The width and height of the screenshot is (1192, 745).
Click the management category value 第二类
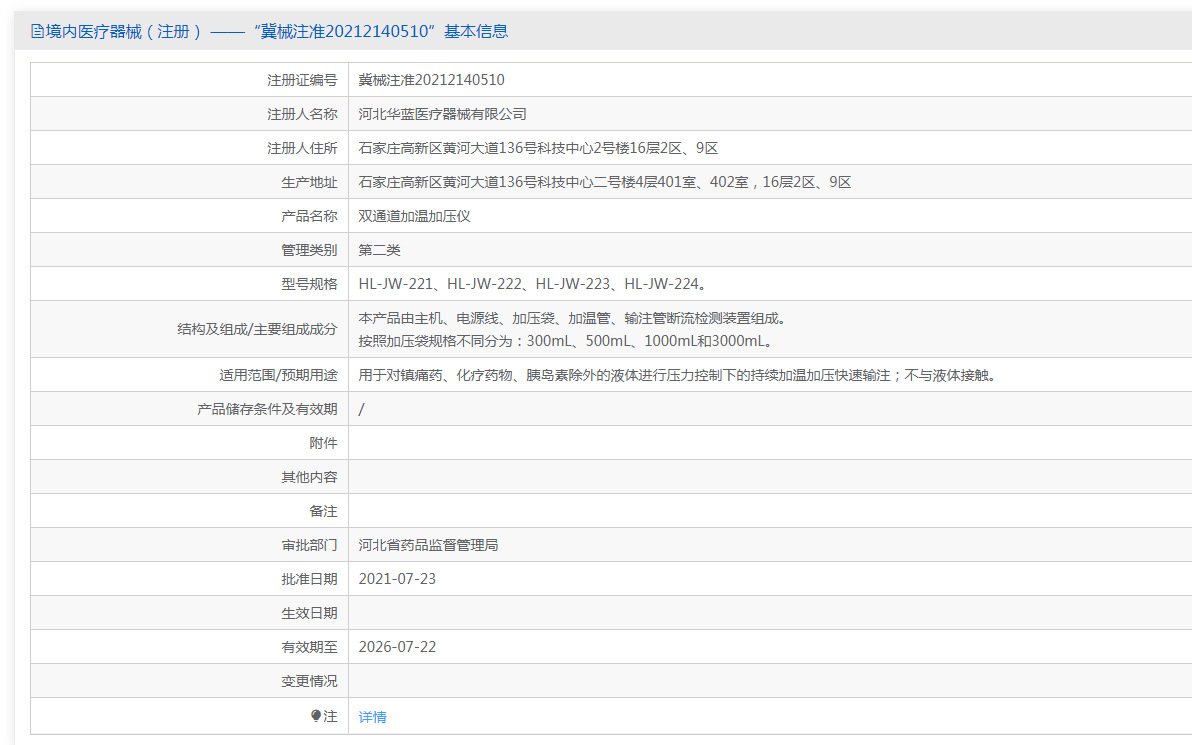tap(379, 250)
